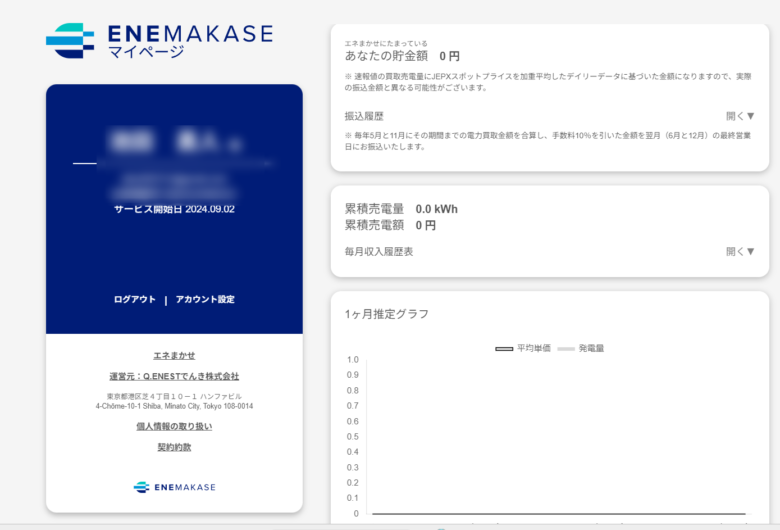
Task: Open the 契約約款 link
Action: point(174,447)
